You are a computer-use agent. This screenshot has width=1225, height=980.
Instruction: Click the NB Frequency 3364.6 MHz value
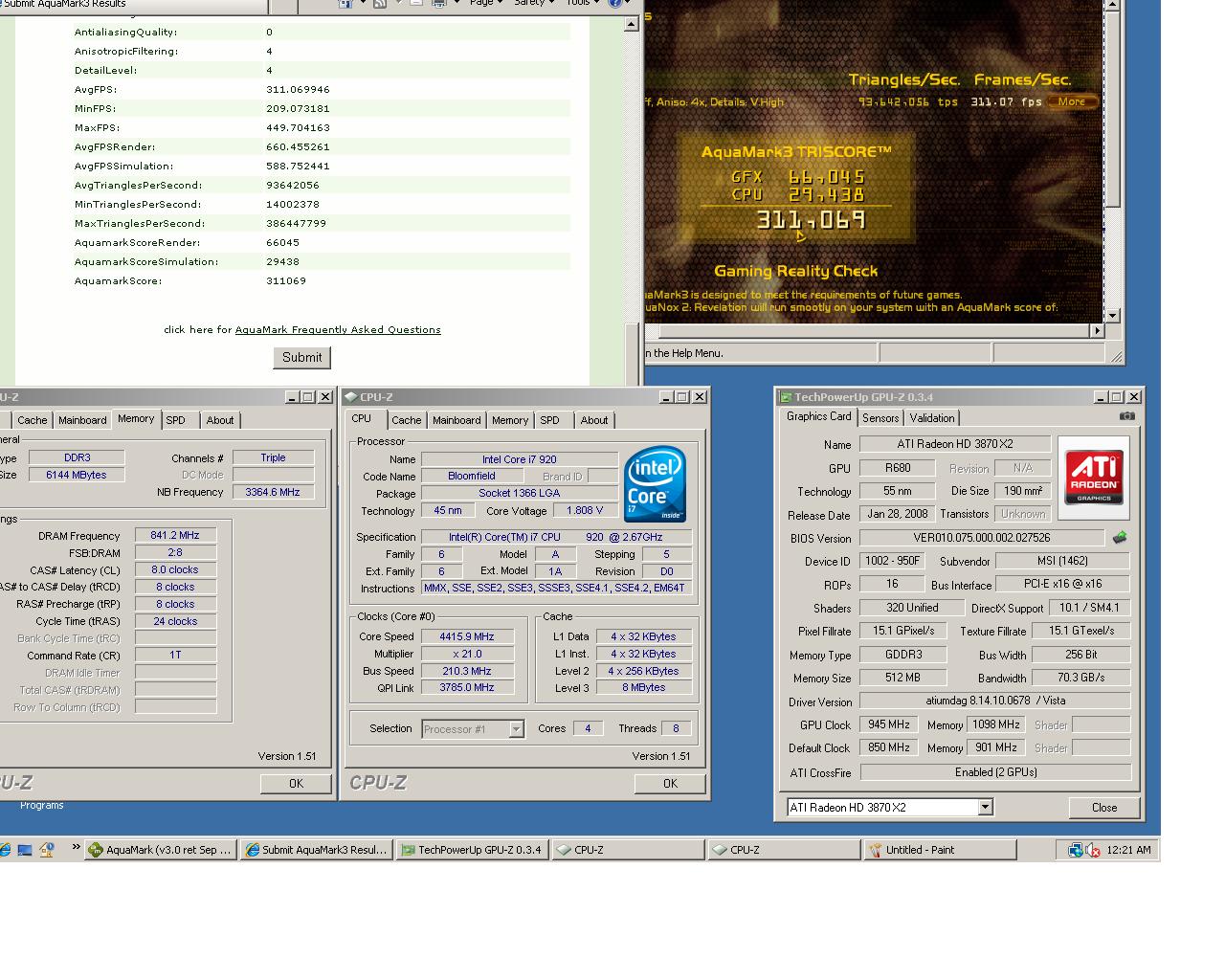273,492
